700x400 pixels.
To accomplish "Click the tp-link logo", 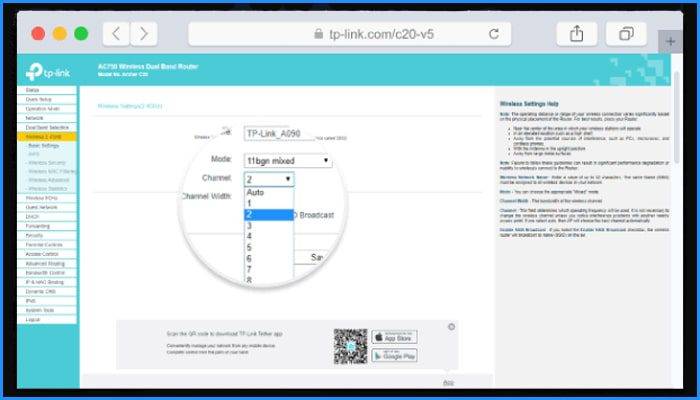I will tap(48, 71).
